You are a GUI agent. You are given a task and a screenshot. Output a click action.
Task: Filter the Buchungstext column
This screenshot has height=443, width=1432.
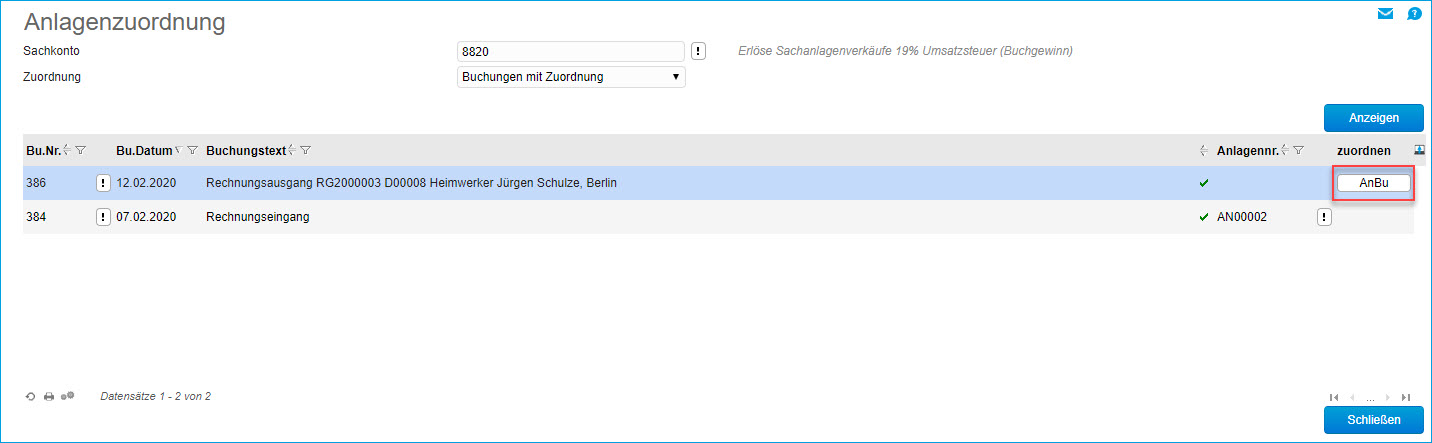point(305,150)
